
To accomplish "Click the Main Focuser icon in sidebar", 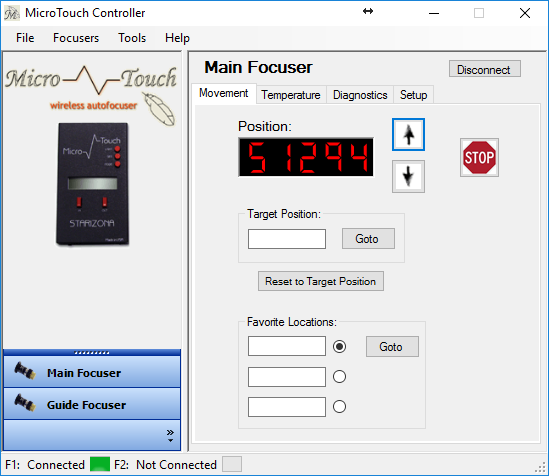I will coord(25,371).
